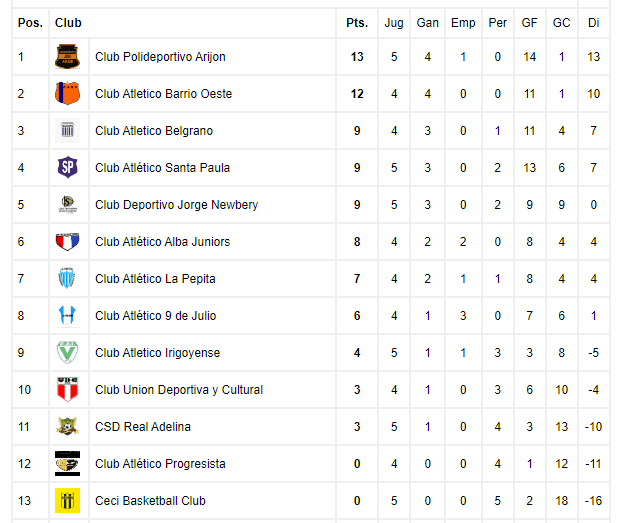Select the Club Atletico Barrio Oeste name
623x523 pixels.
[x=163, y=94]
